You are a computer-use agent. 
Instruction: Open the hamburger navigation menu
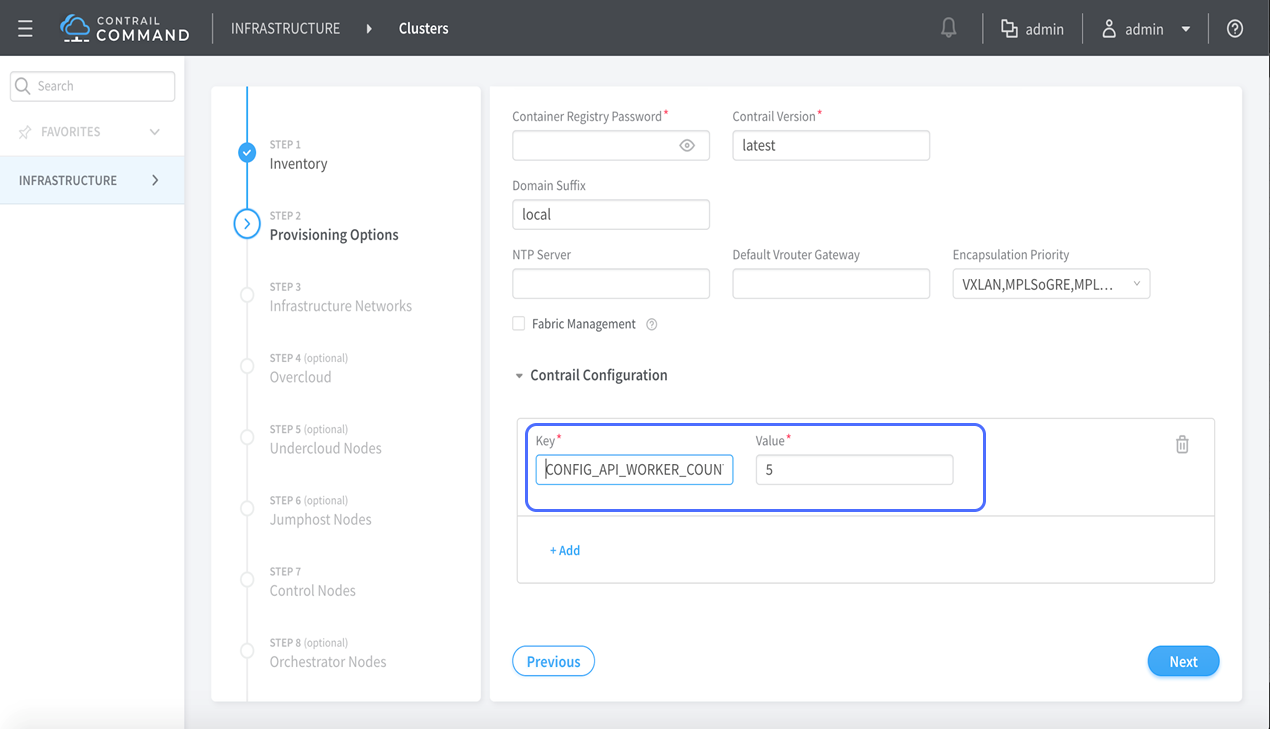pos(25,29)
